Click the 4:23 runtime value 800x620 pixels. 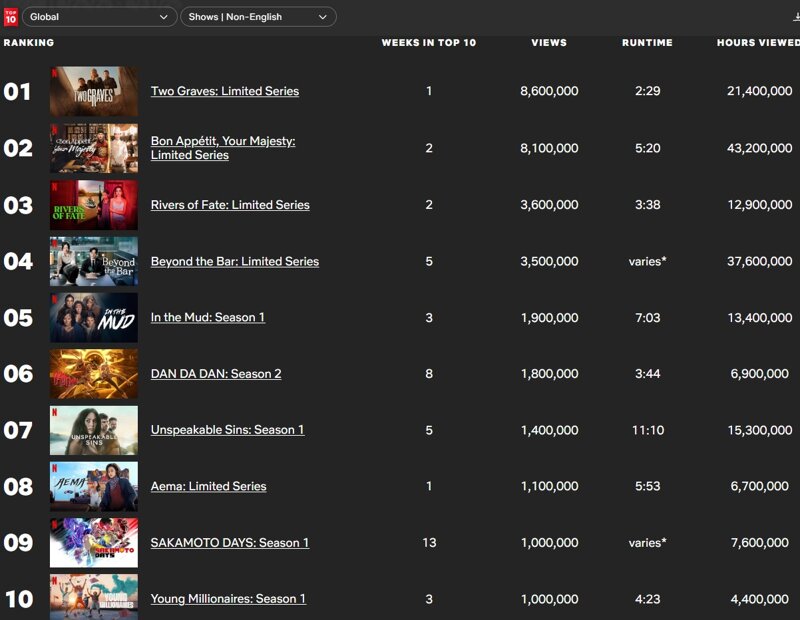point(647,599)
